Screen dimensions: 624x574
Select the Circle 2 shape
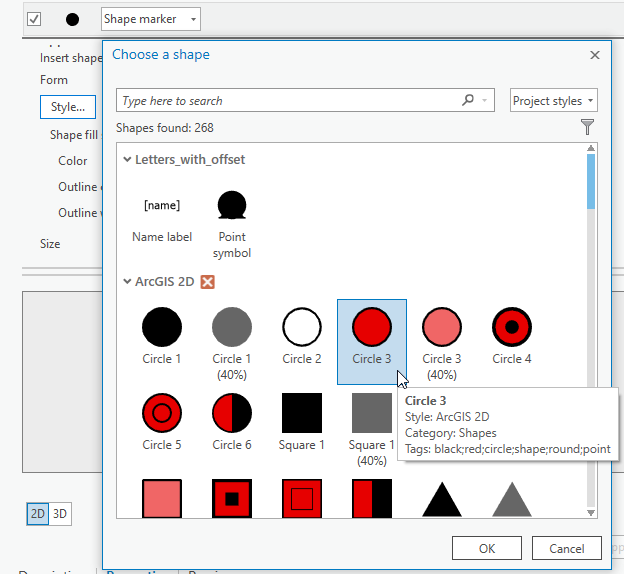[302, 335]
